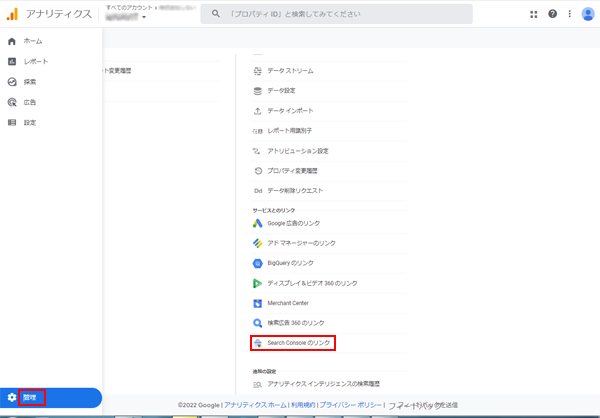Screen dimensions: 600x418
Task: Open the Advertising icon in sidebar
Action: point(12,102)
